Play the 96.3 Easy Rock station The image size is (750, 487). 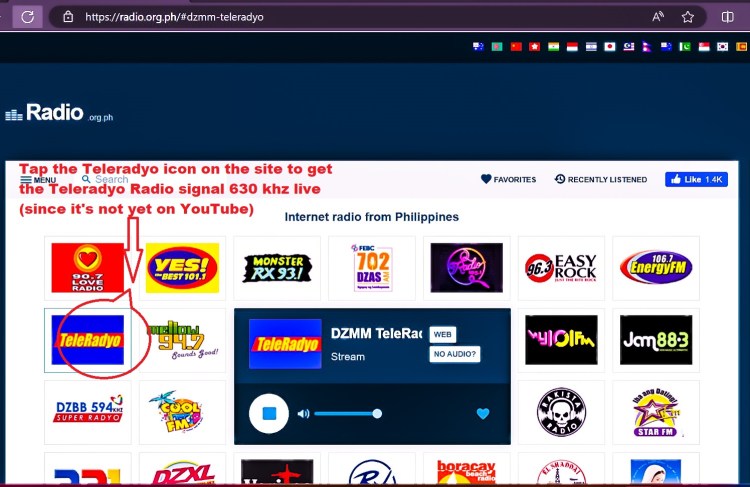pyautogui.click(x=561, y=268)
